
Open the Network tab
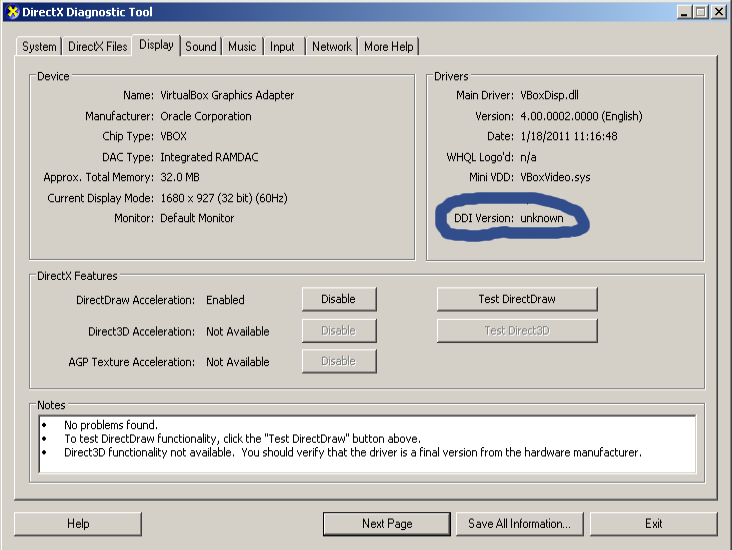click(x=332, y=47)
